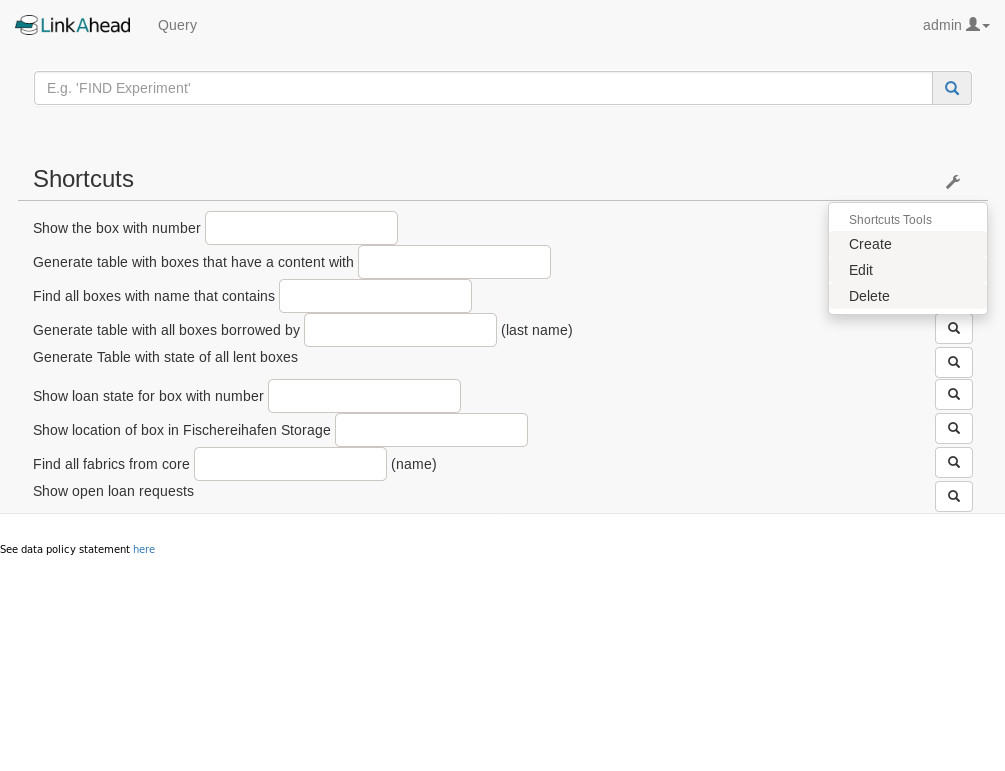Open the Query nav item
Image resolution: width=1005 pixels, height=771 pixels.
click(178, 25)
